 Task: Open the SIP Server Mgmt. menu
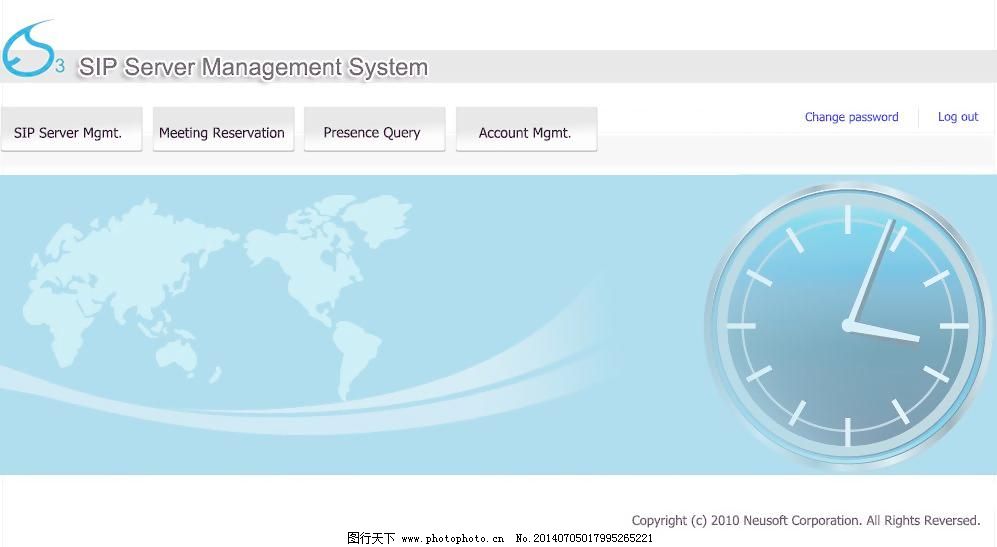pos(71,131)
